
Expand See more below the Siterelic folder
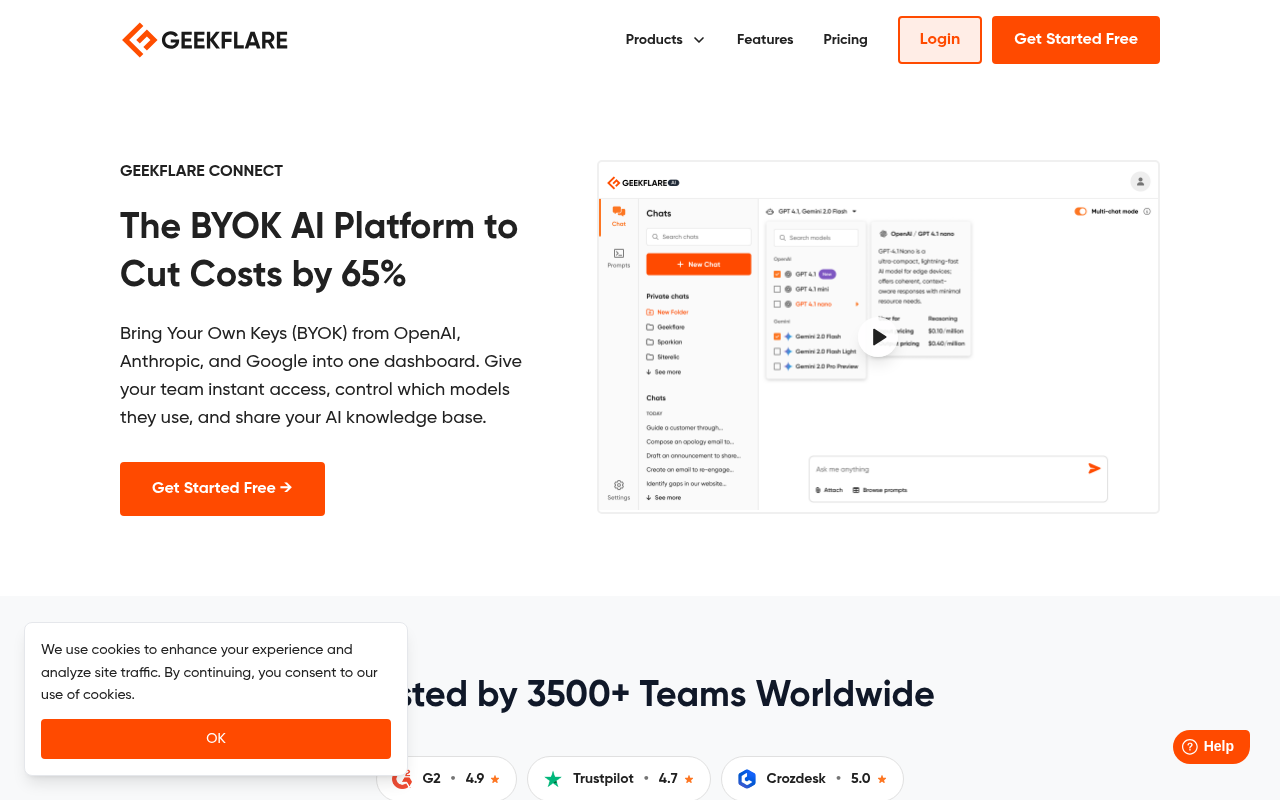coord(664,372)
